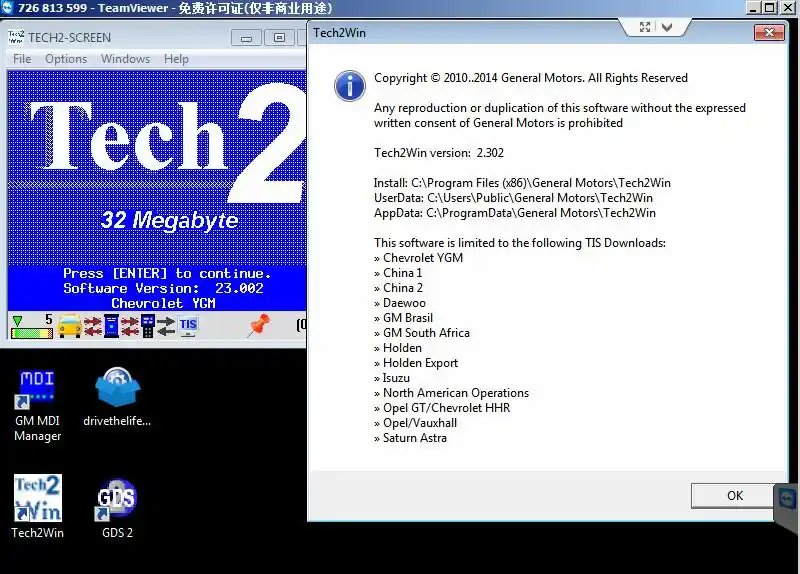Click '» China 2' in the list
This screenshot has width=800, height=574.
point(398,288)
